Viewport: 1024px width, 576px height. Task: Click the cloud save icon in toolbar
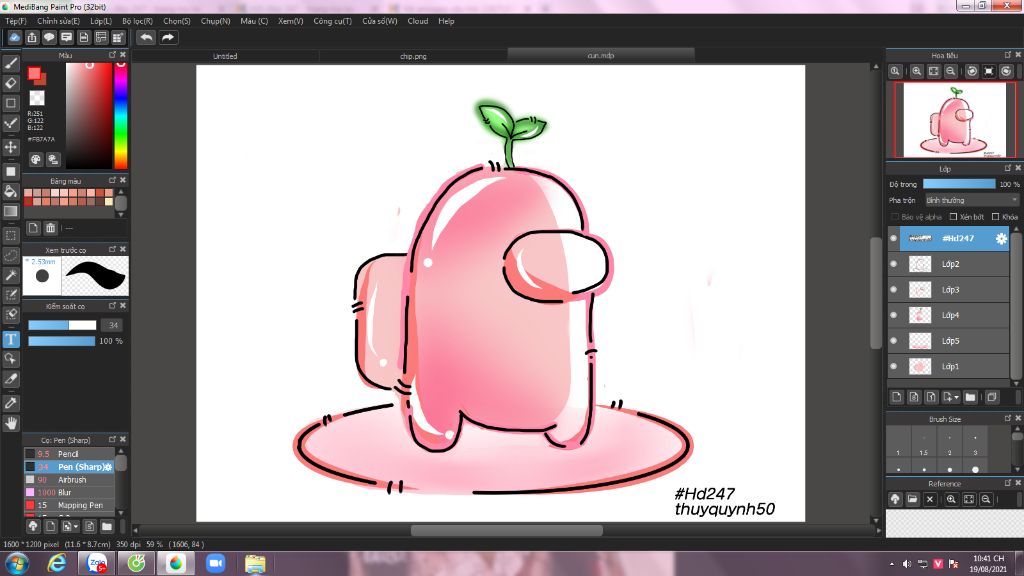click(x=14, y=37)
